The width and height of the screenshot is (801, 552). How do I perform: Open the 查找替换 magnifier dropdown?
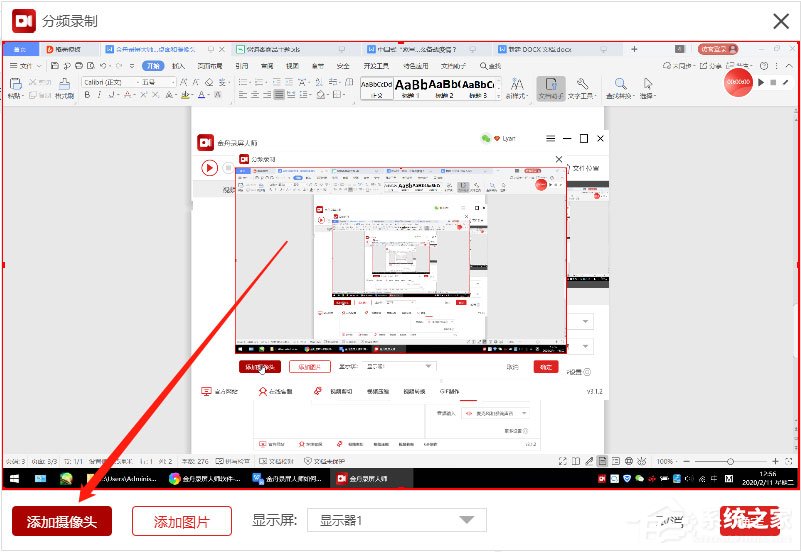pyautogui.click(x=620, y=88)
